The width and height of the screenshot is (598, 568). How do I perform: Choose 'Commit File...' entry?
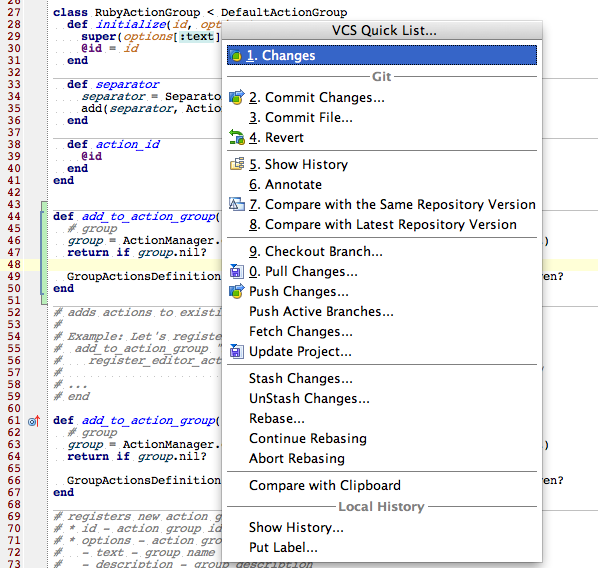pos(301,117)
